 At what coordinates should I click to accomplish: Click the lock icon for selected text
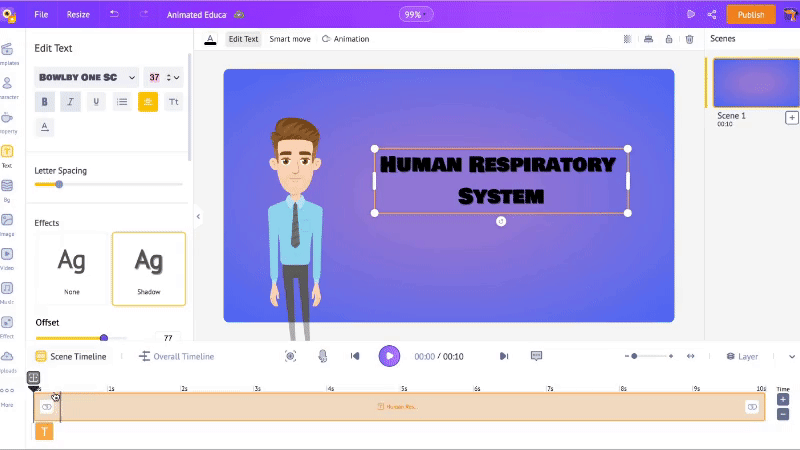668,39
